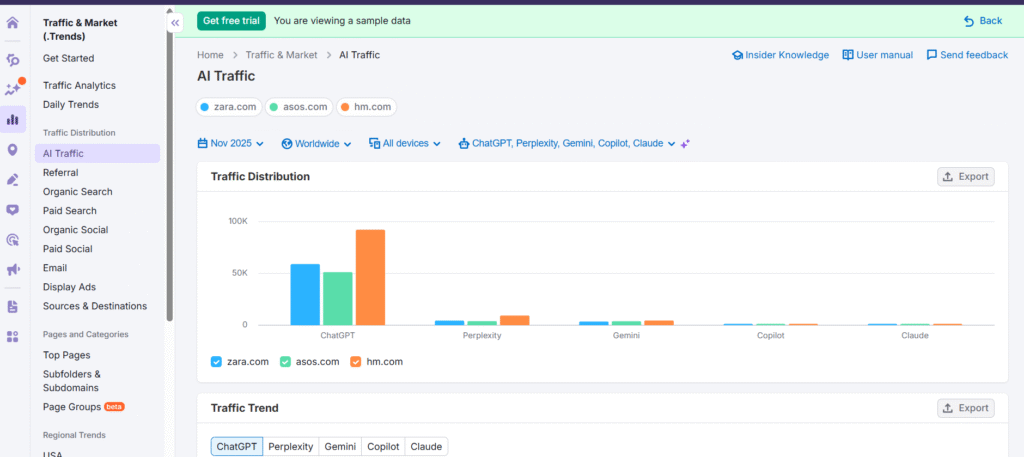Open the Local location pin icon

13,150
